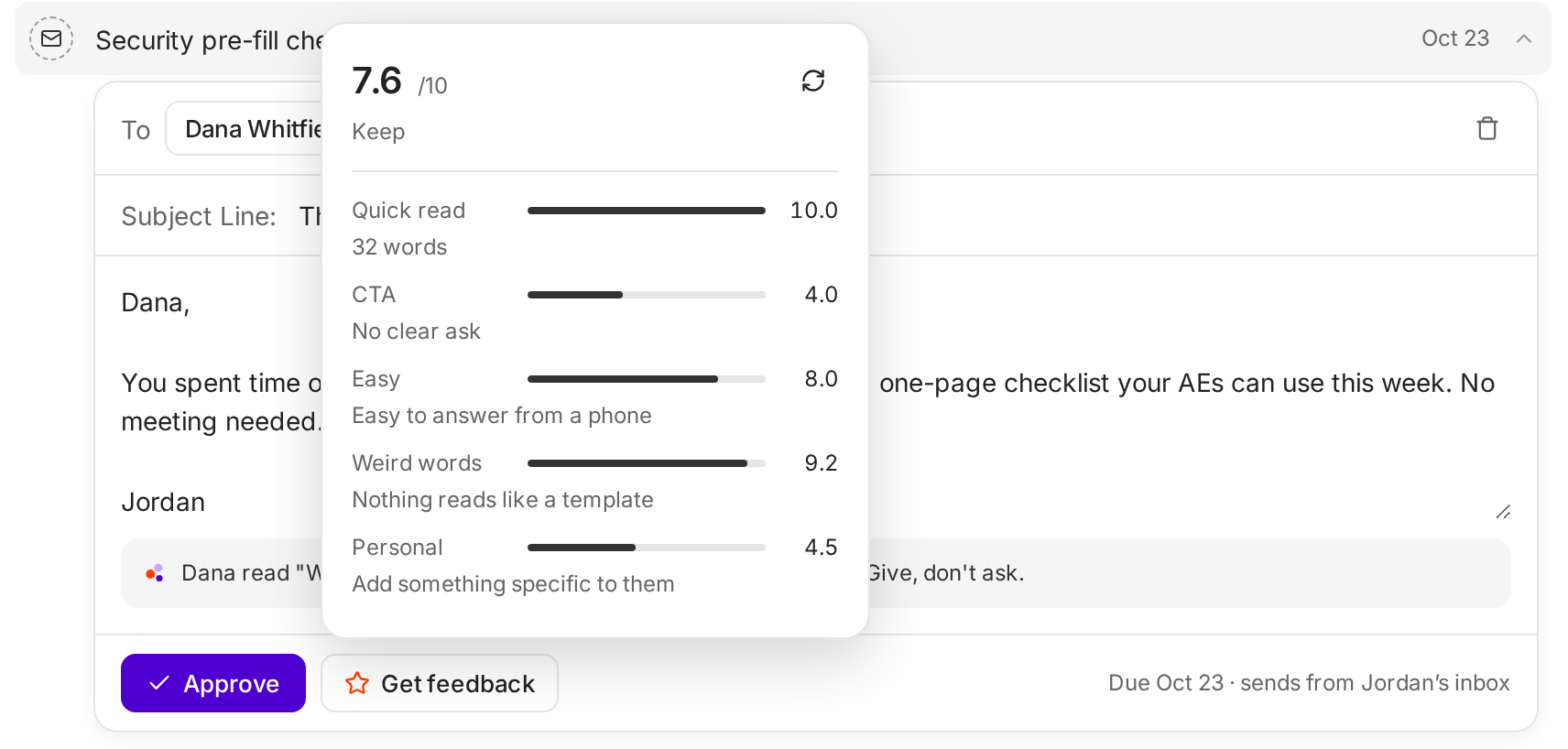1568x749 pixels.
Task: Click 'Nothing reads like a template'
Action: tap(503, 500)
